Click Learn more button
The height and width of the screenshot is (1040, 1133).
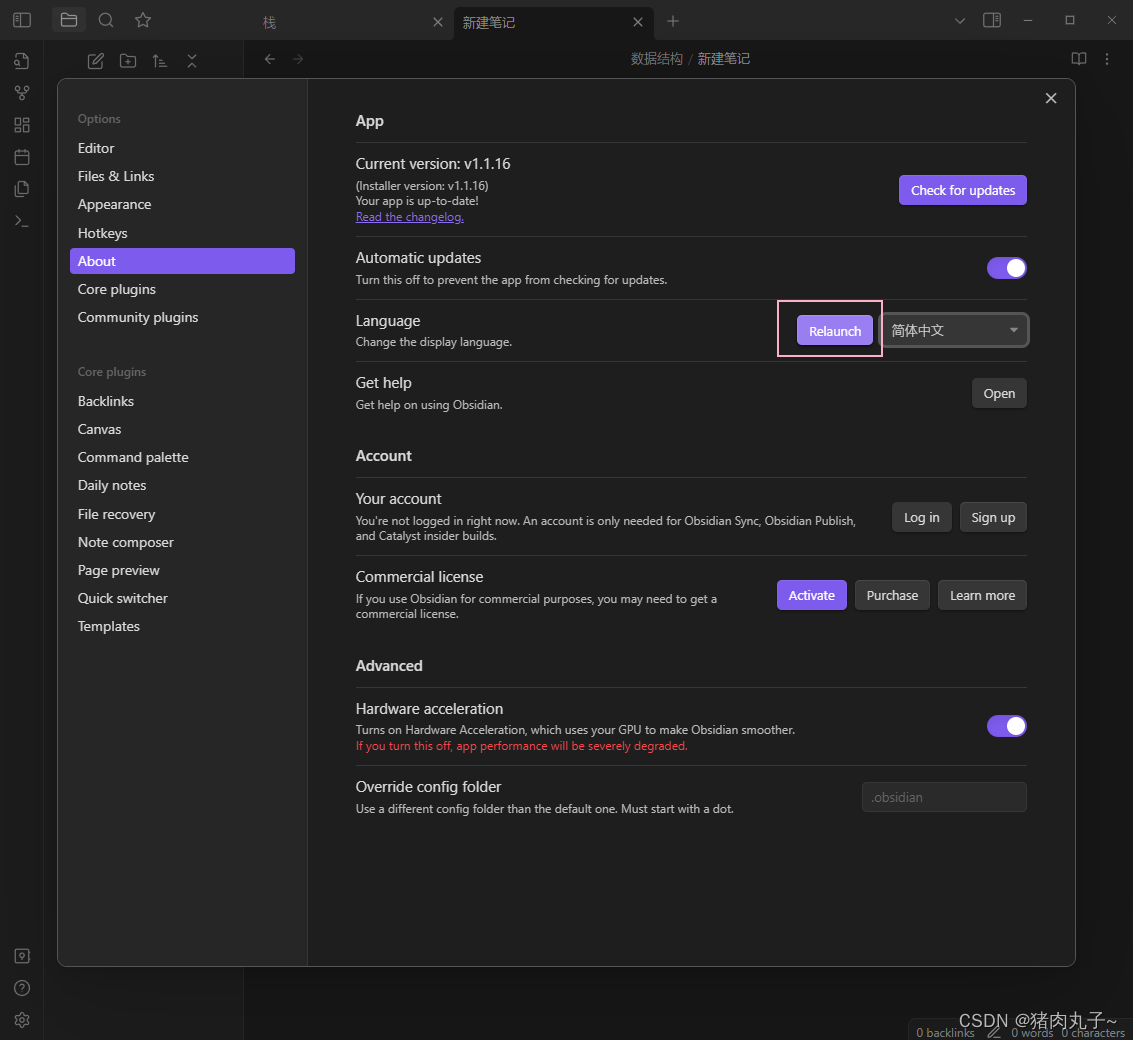pos(982,596)
